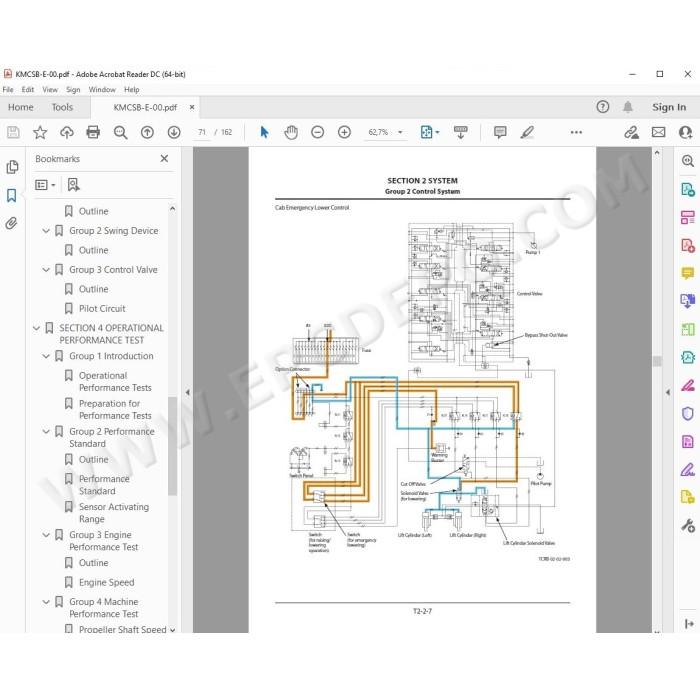Close the KMCSB-E-00.pdf tab
The width and height of the screenshot is (700, 700).
[192, 107]
